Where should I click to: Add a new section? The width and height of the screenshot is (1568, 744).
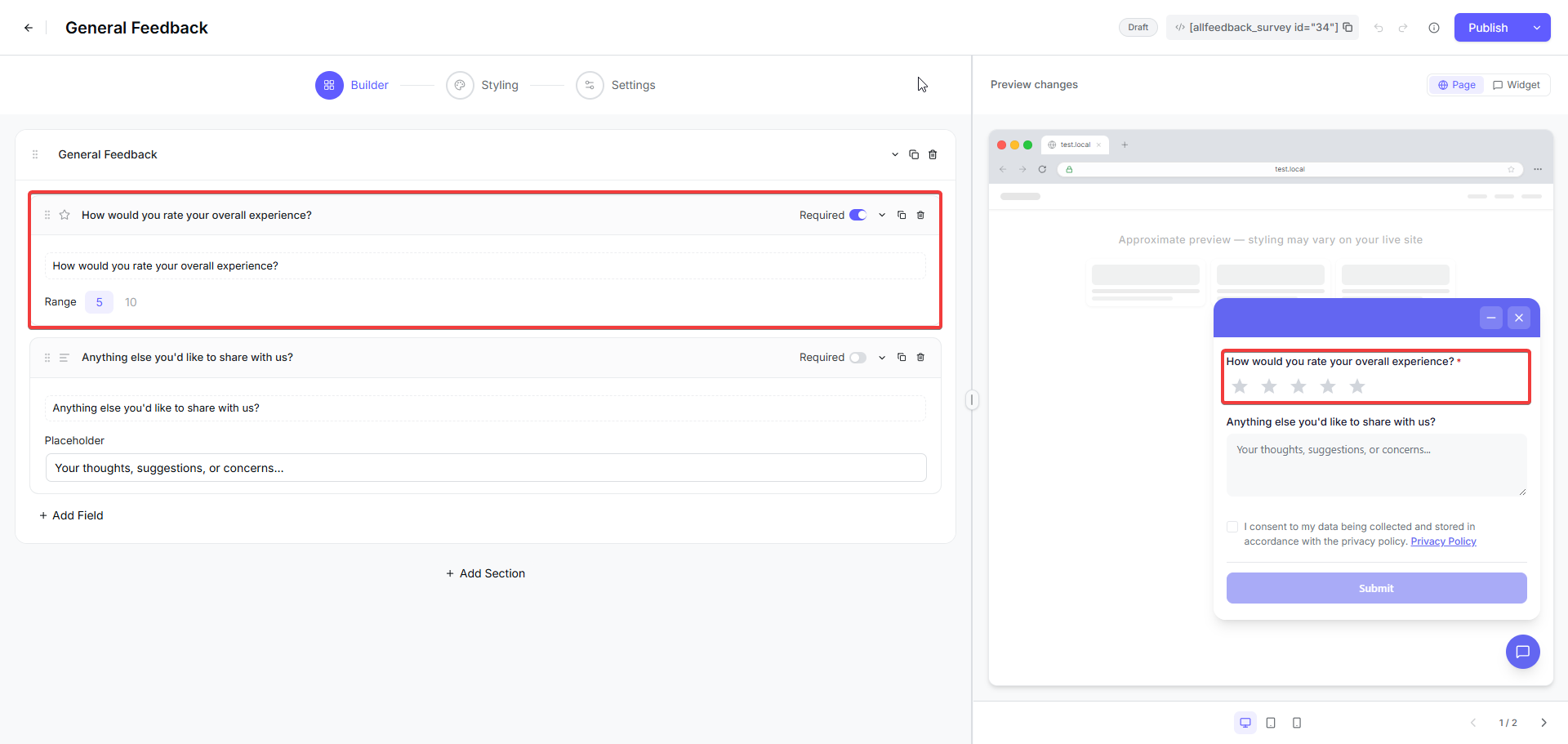coord(485,573)
